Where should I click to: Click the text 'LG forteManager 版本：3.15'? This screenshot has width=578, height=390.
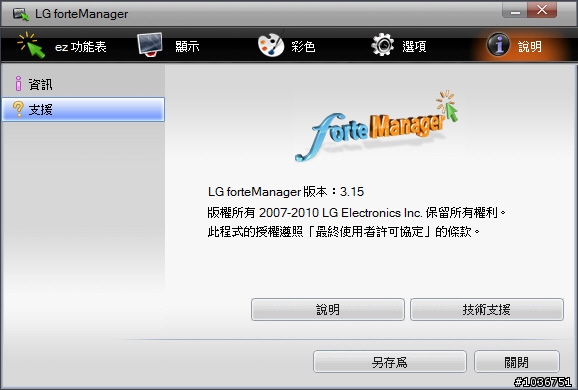click(x=286, y=192)
